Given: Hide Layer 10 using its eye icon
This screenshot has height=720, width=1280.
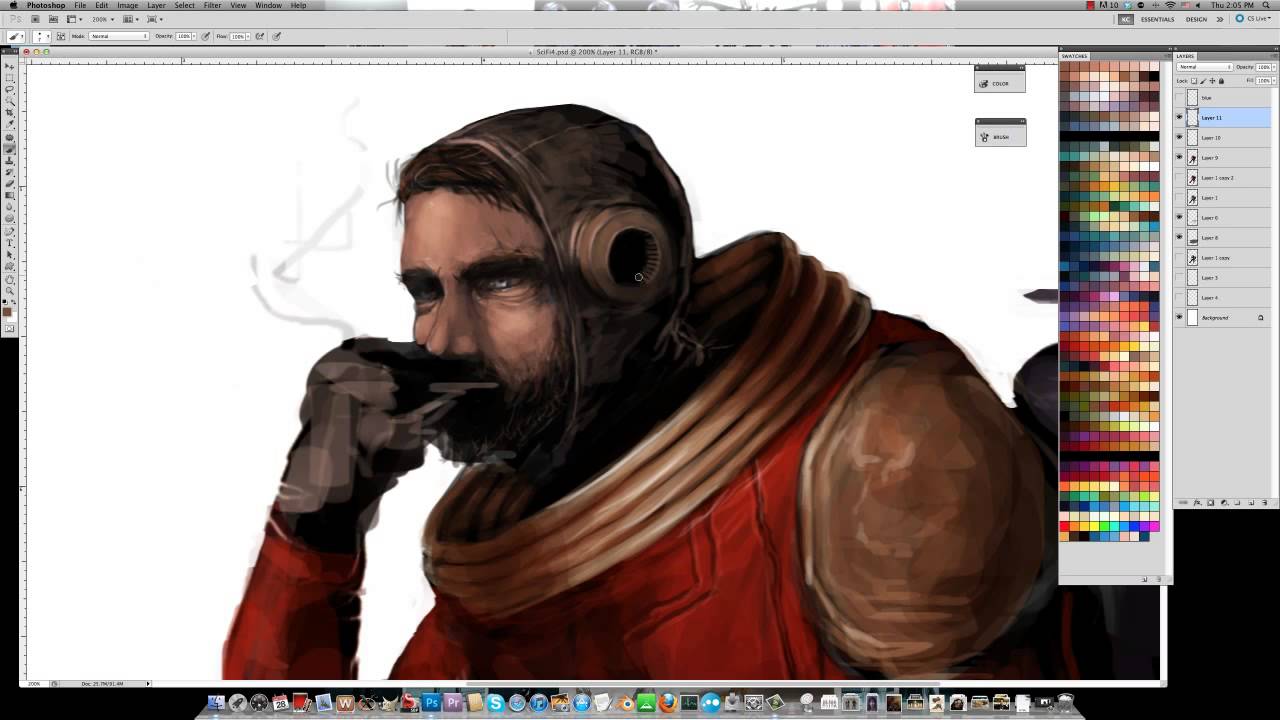Looking at the screenshot, I should 1179,137.
